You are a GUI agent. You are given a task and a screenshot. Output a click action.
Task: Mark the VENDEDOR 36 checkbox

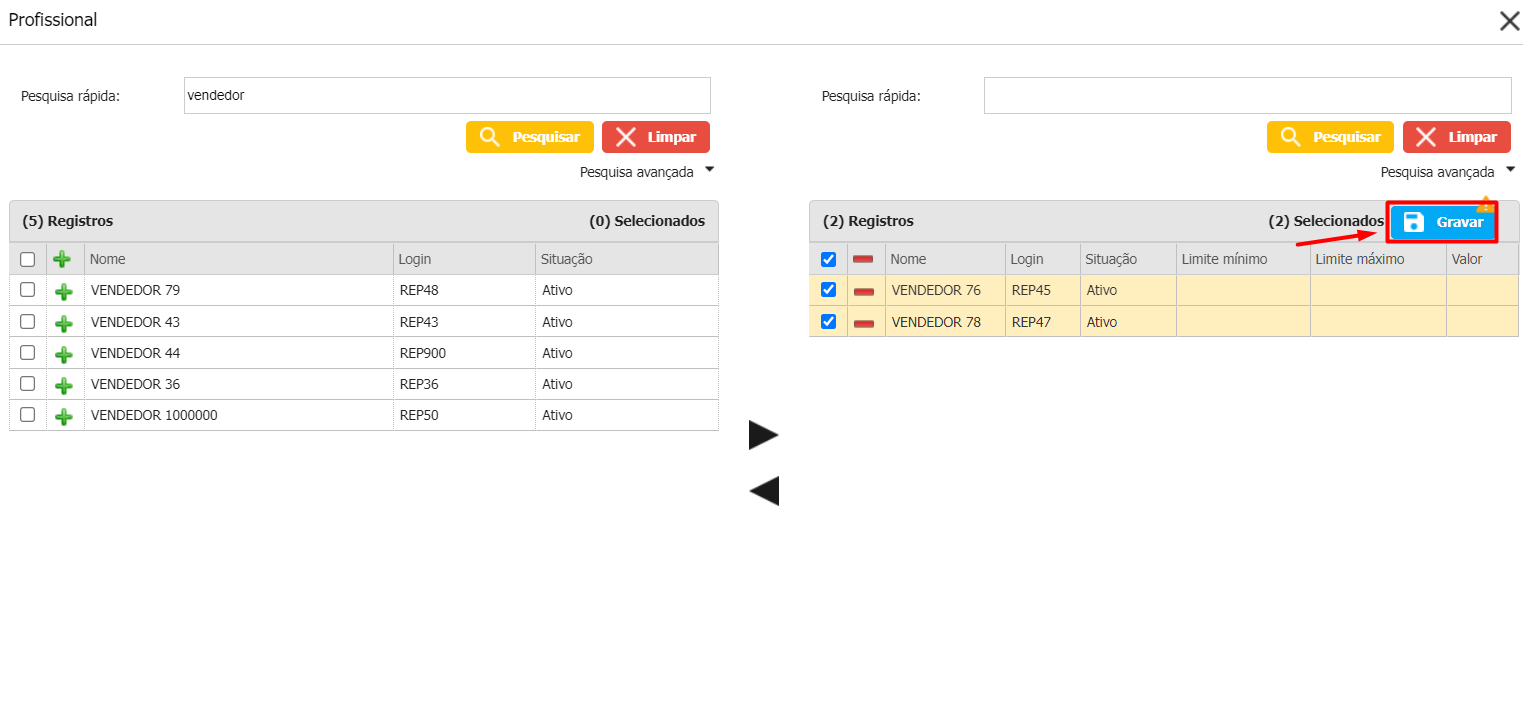click(x=28, y=383)
